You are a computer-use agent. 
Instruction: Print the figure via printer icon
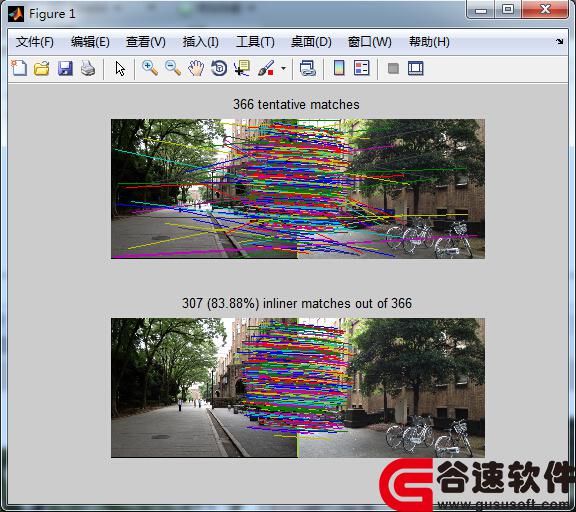(x=88, y=68)
